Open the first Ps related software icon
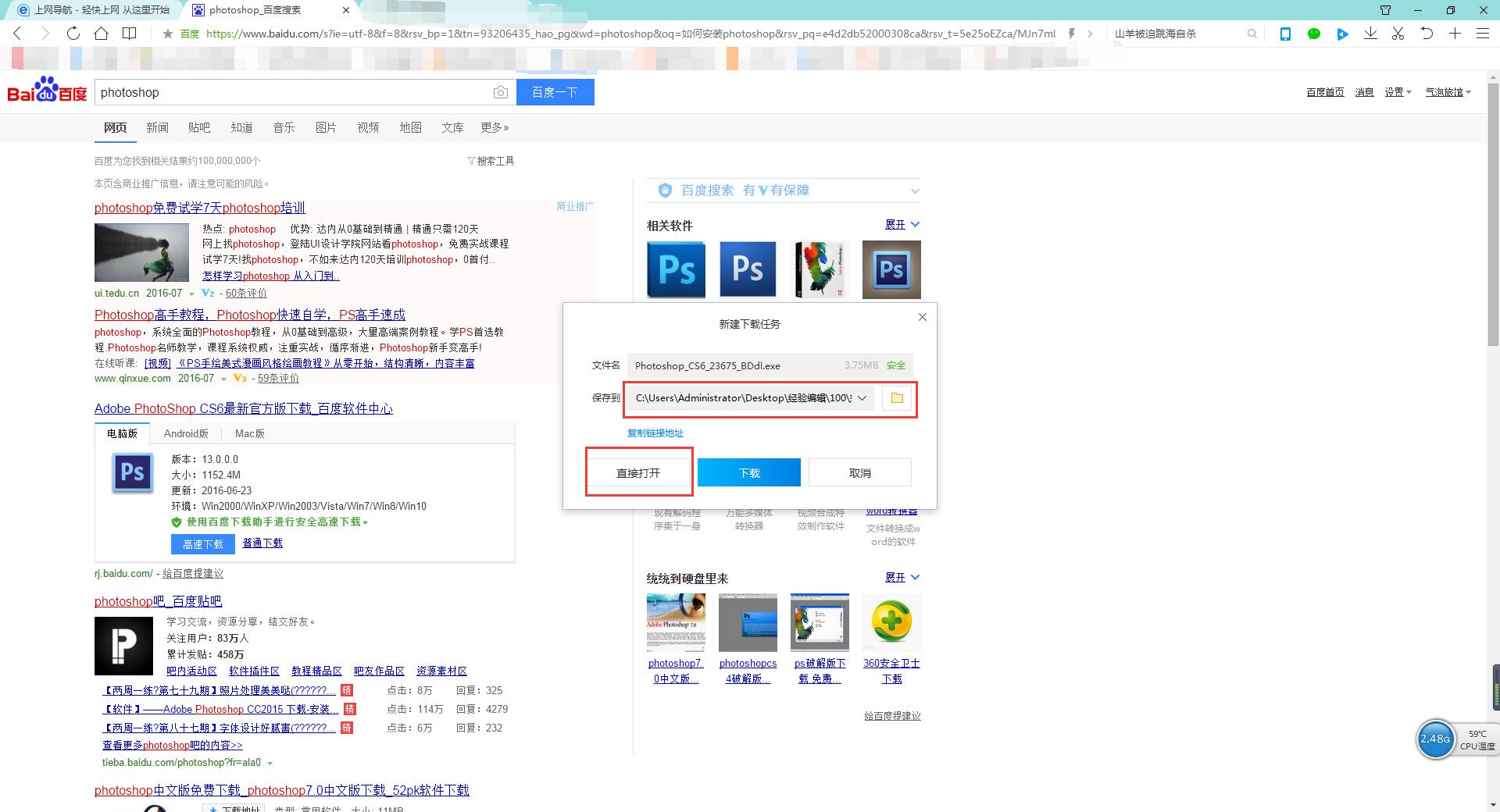Viewport: 1500px width, 812px height. tap(677, 269)
